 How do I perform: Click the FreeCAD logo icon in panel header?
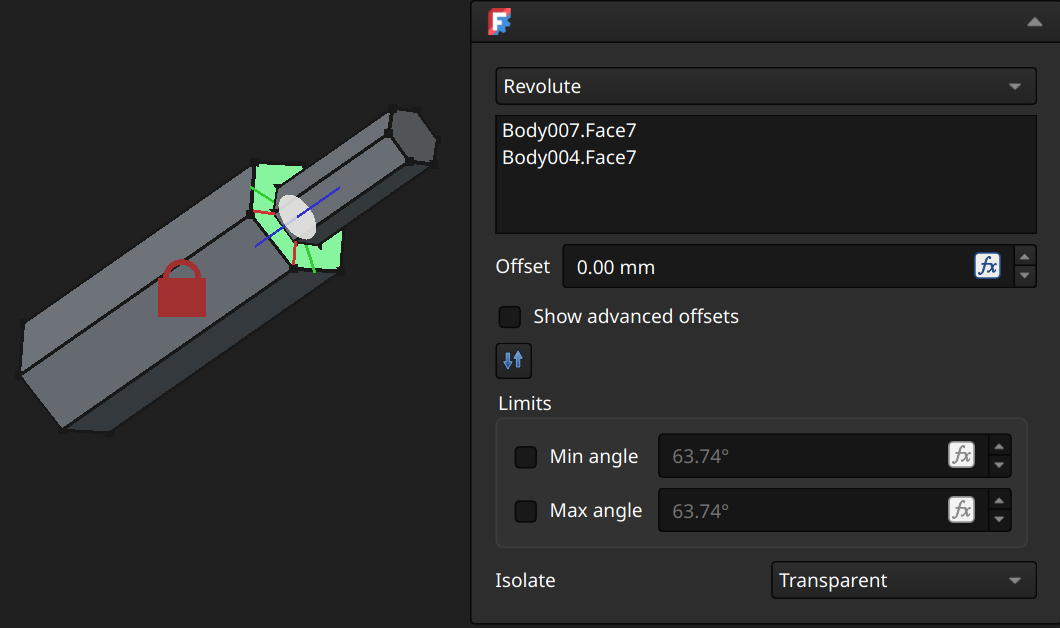[x=500, y=22]
